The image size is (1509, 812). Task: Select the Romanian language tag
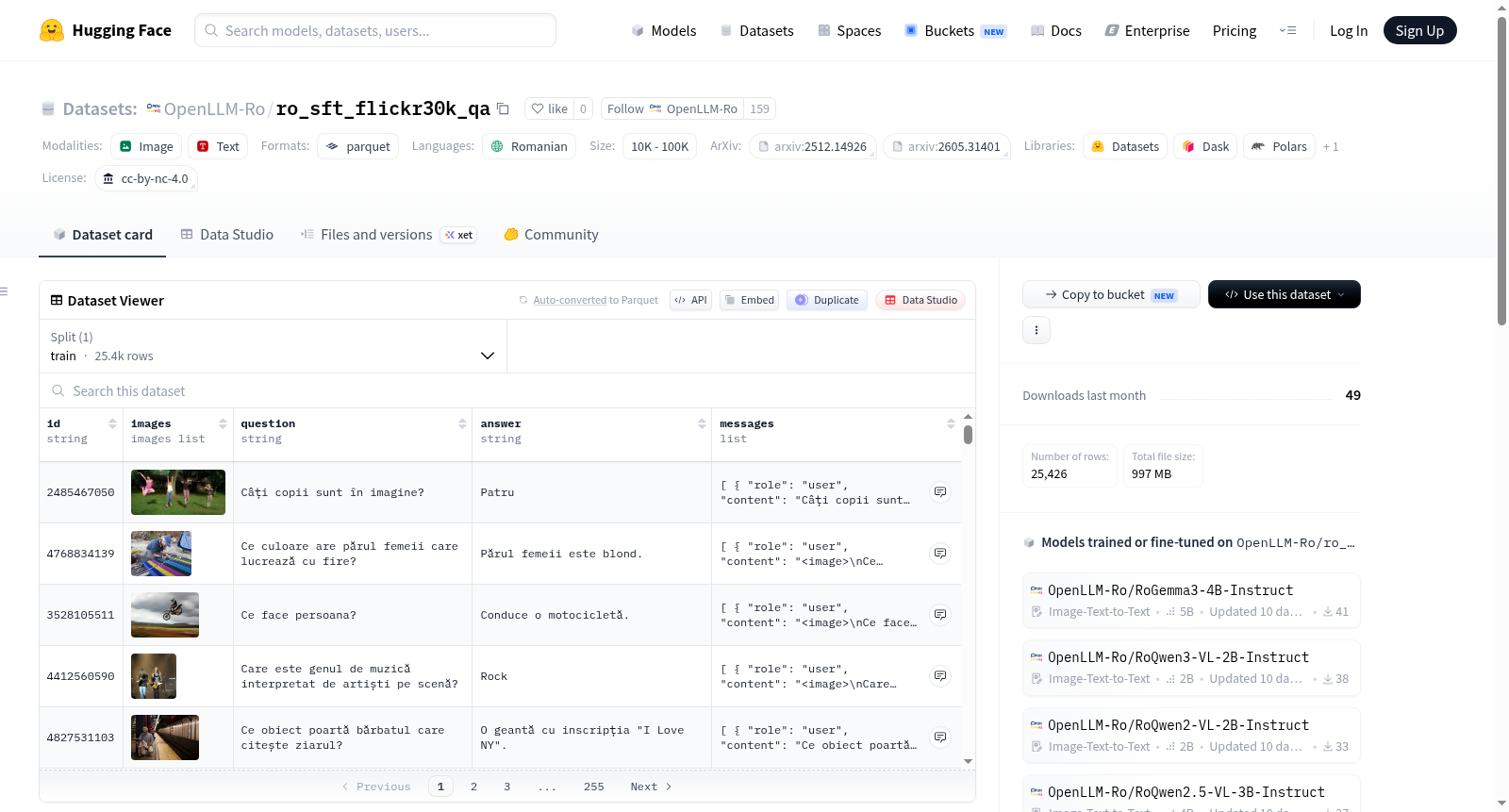click(x=529, y=146)
